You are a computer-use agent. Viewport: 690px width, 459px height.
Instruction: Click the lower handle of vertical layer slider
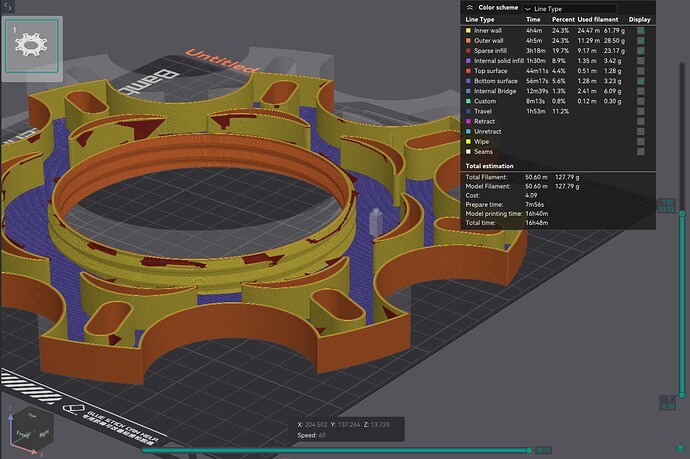682,395
